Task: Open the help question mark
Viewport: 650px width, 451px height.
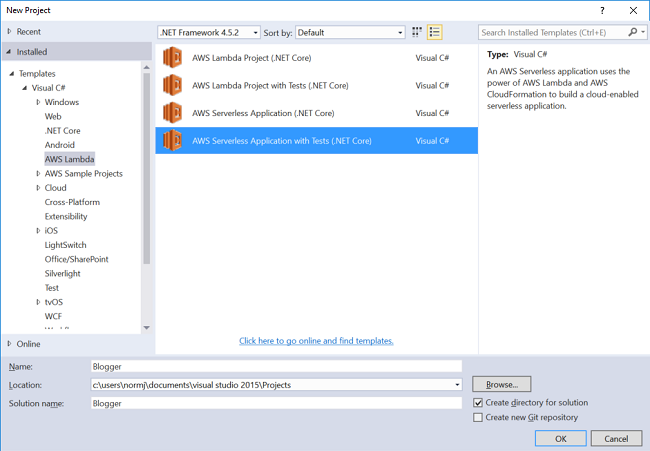Action: (x=602, y=10)
